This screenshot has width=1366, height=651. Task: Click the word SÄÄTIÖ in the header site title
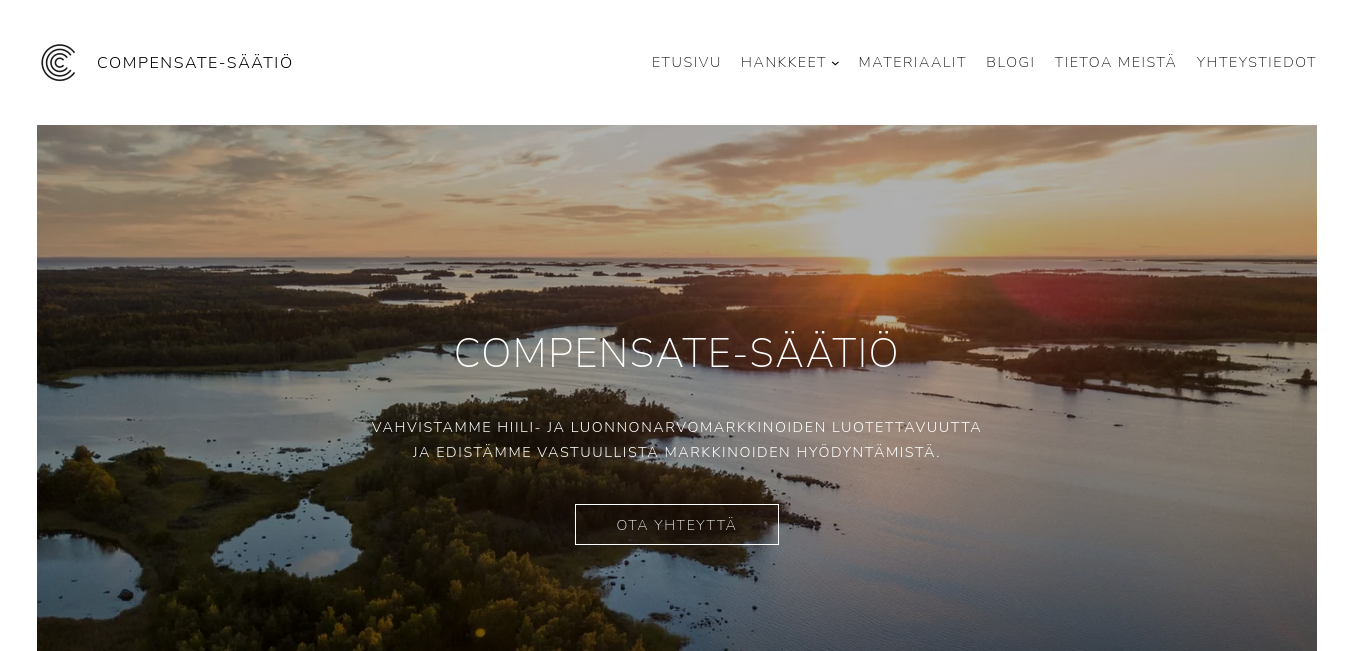coord(260,62)
